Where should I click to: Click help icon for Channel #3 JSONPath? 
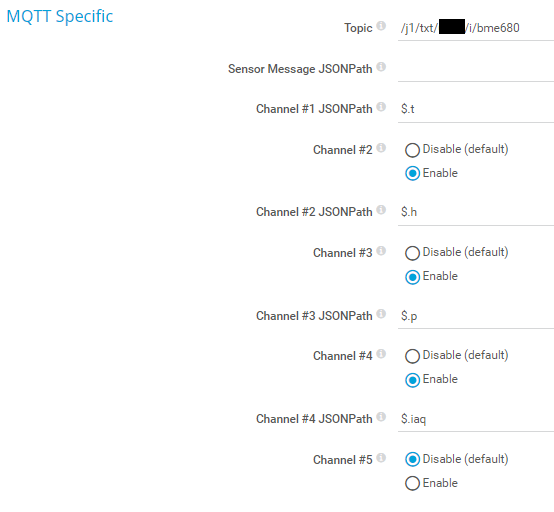[x=381, y=314]
